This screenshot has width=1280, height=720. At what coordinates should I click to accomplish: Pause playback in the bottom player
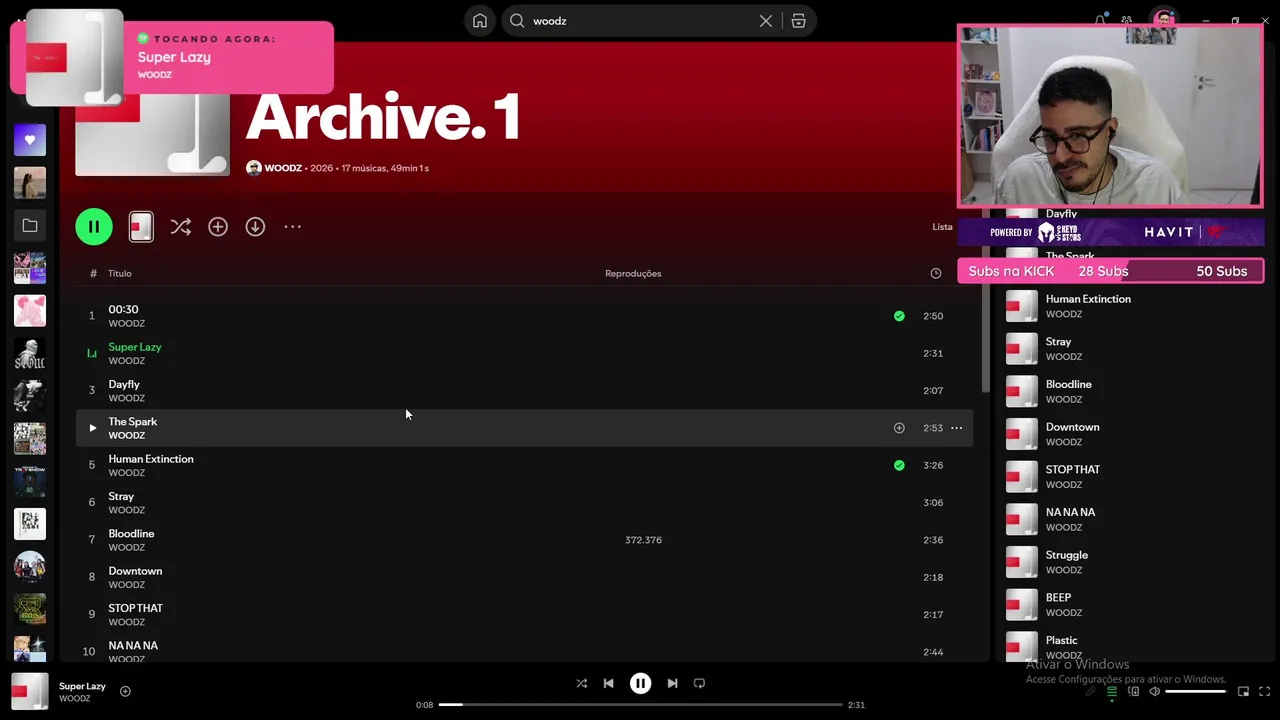[640, 684]
